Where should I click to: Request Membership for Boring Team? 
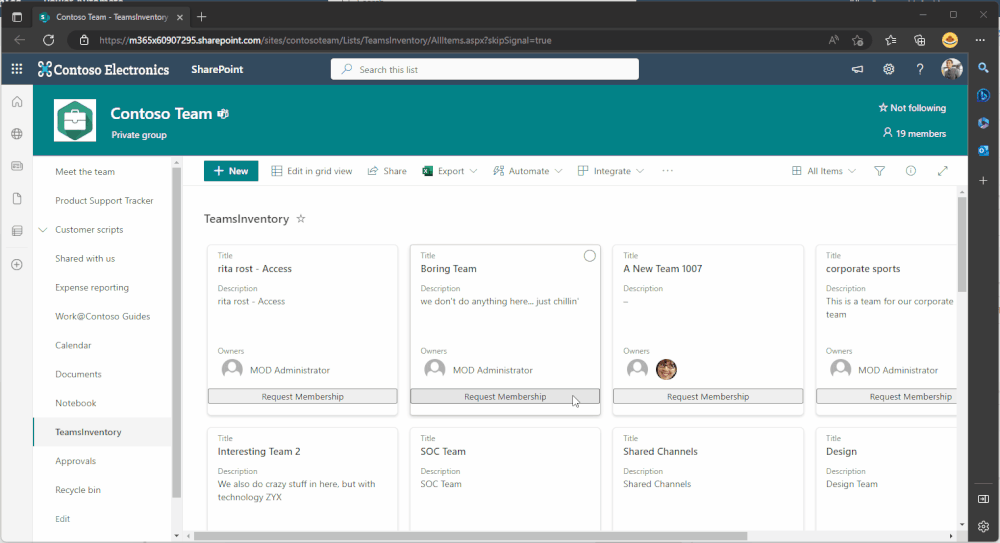(x=504, y=396)
